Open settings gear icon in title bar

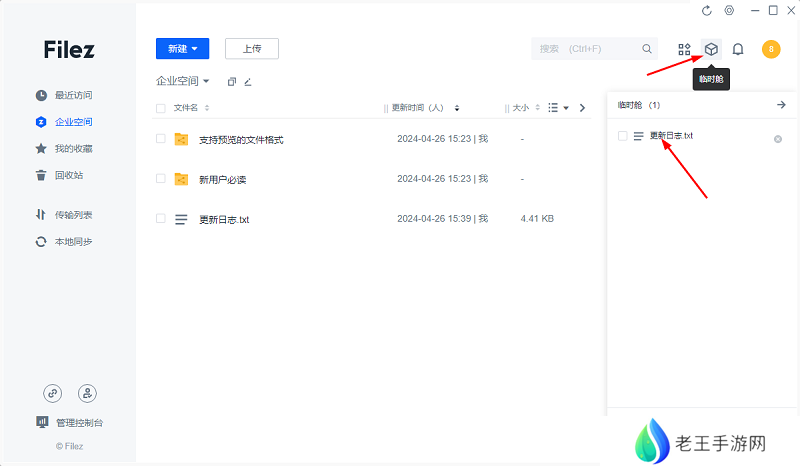tap(729, 10)
